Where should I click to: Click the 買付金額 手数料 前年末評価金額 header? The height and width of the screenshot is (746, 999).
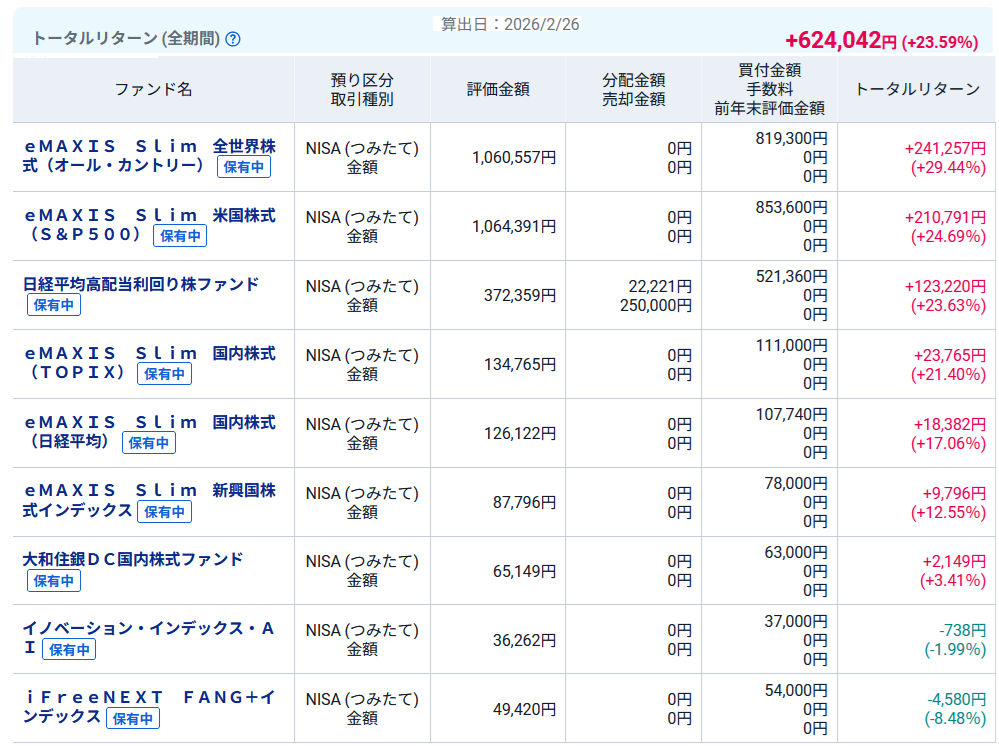coord(770,89)
